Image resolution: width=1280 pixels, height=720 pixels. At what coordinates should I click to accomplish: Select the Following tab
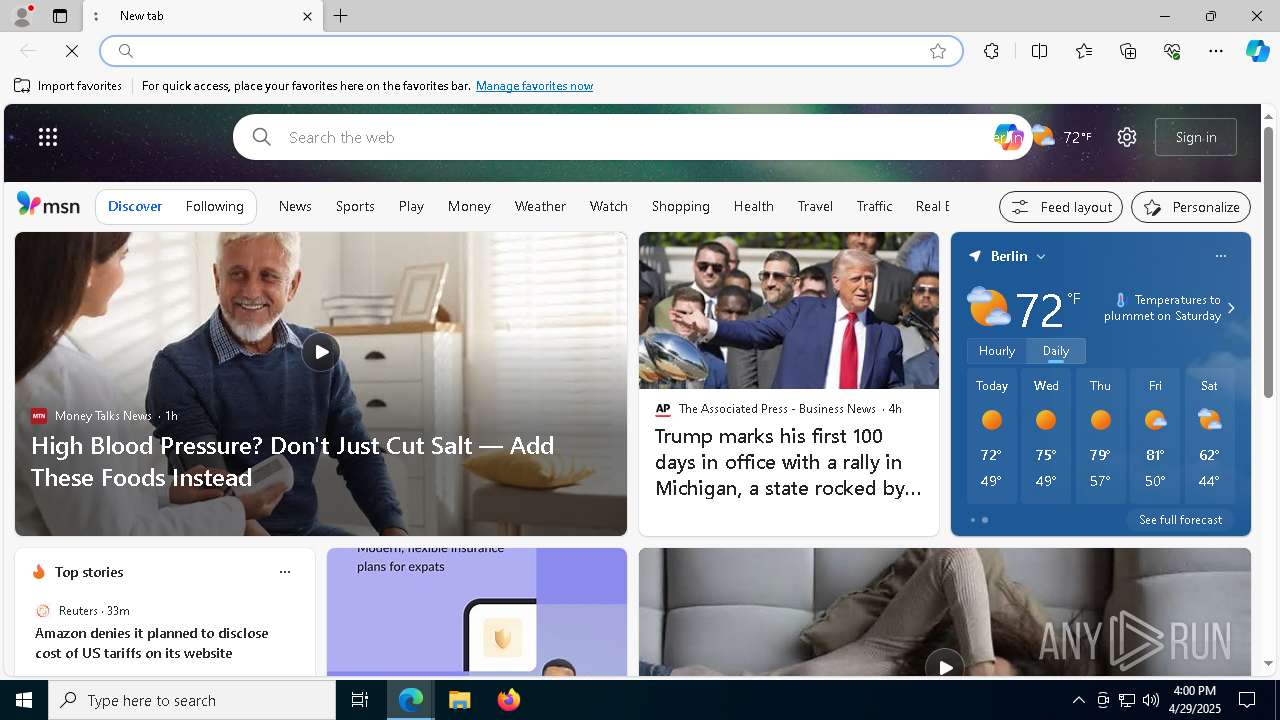[214, 206]
